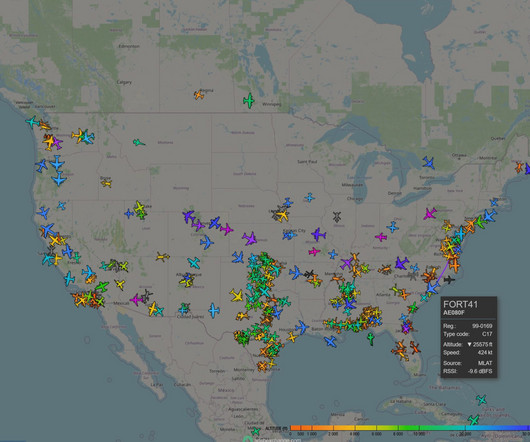530x442 pixels.
Task: Select the teal aircraft north of Cuba
Action: pos(481,400)
